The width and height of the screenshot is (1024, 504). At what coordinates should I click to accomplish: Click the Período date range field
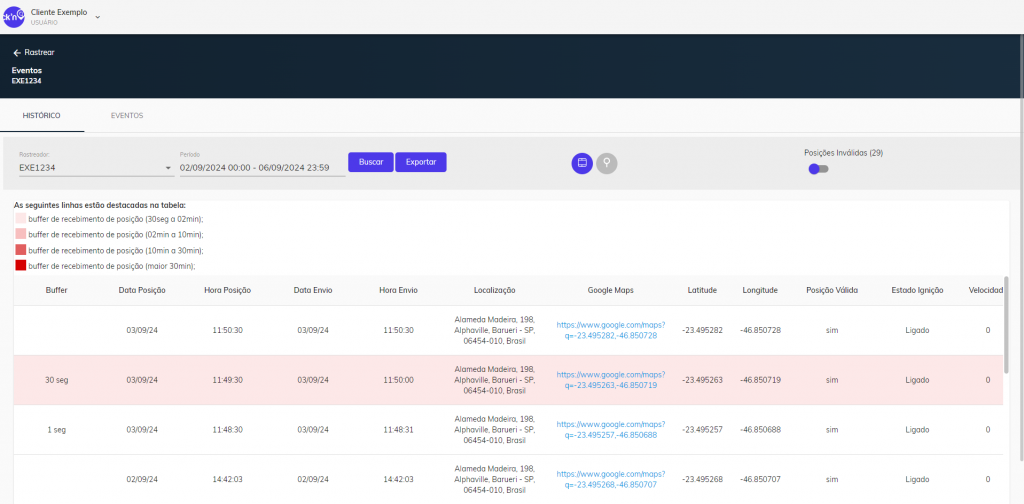[x=262, y=168]
